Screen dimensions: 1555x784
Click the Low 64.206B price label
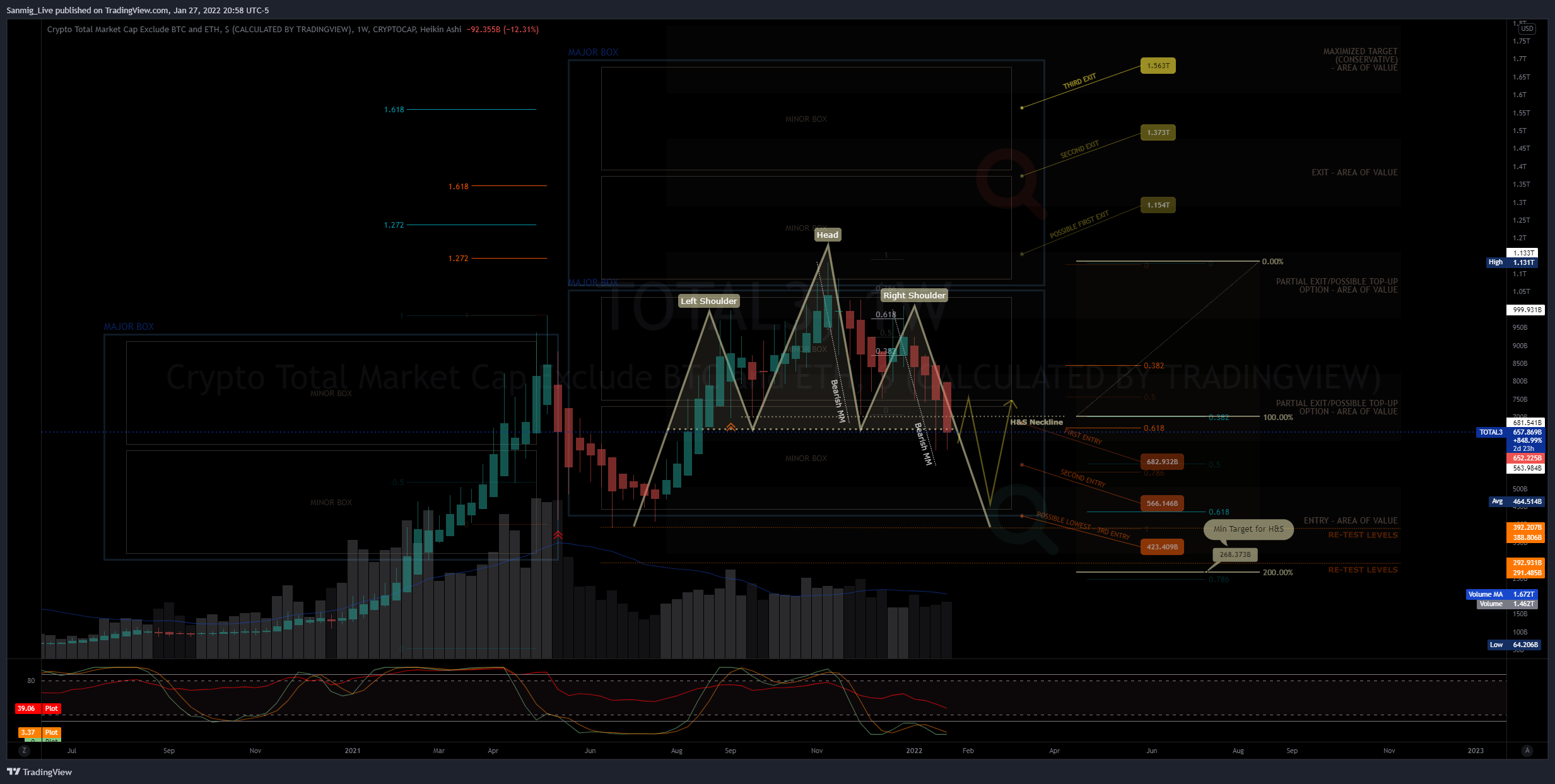click(x=1514, y=645)
